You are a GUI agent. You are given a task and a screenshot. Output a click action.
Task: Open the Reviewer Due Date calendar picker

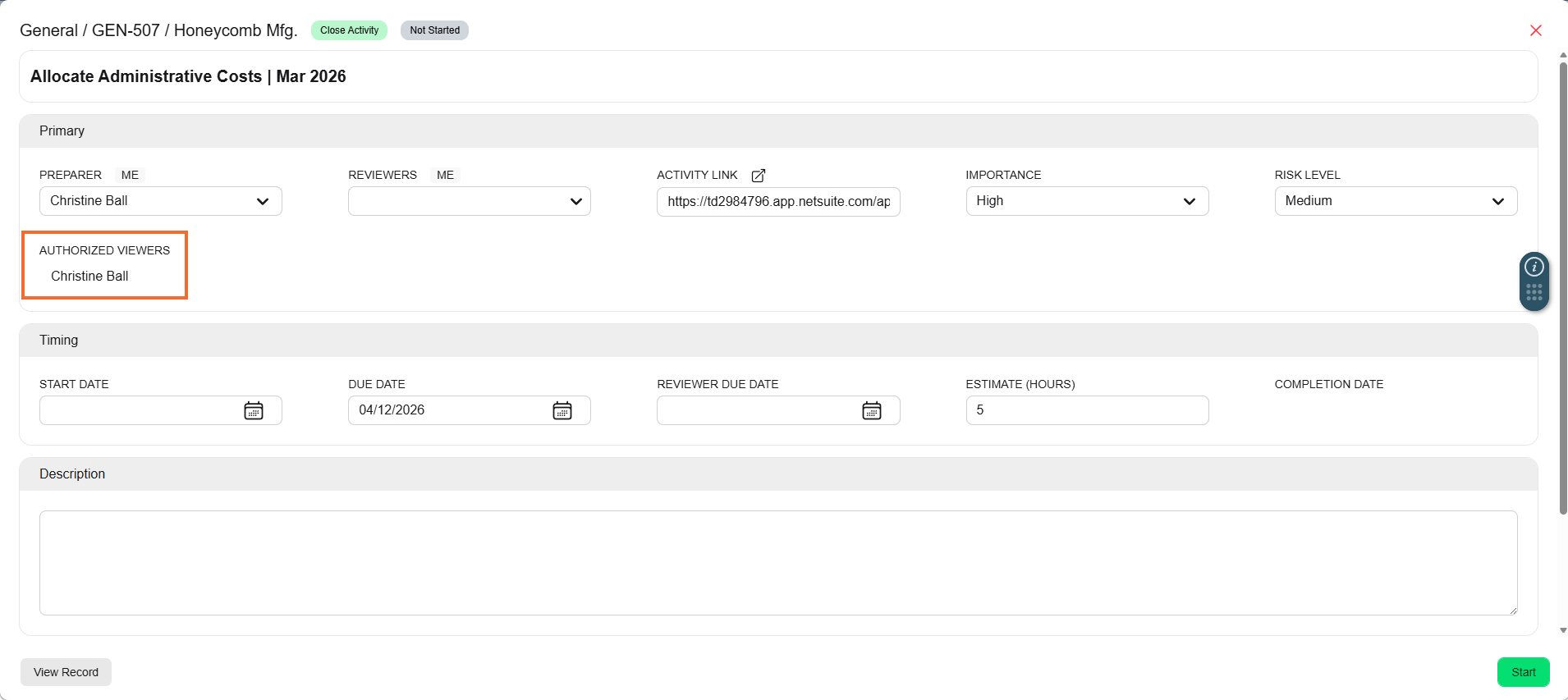pyautogui.click(x=871, y=410)
